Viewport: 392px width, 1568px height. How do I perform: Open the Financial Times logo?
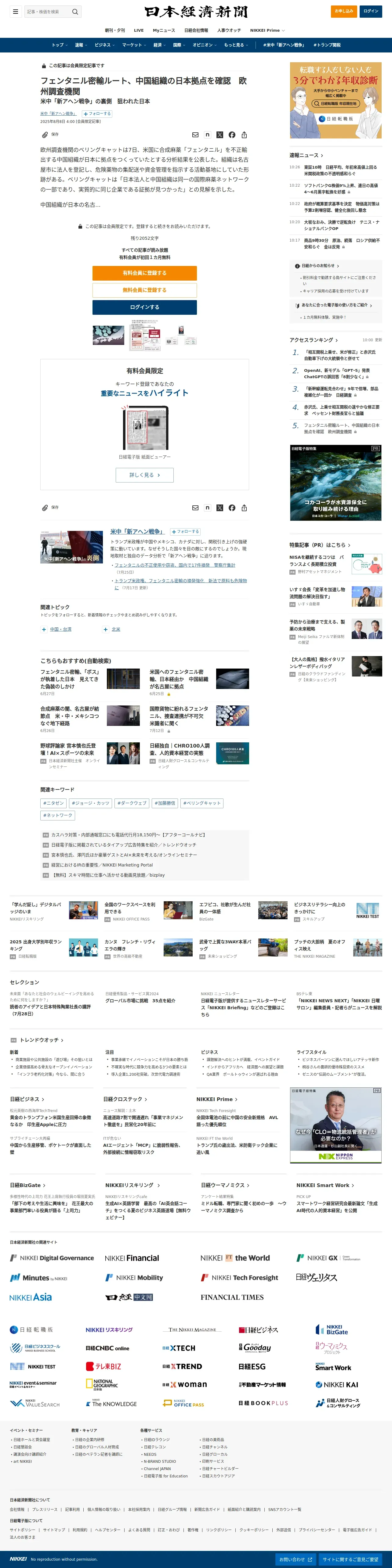[x=232, y=1297]
